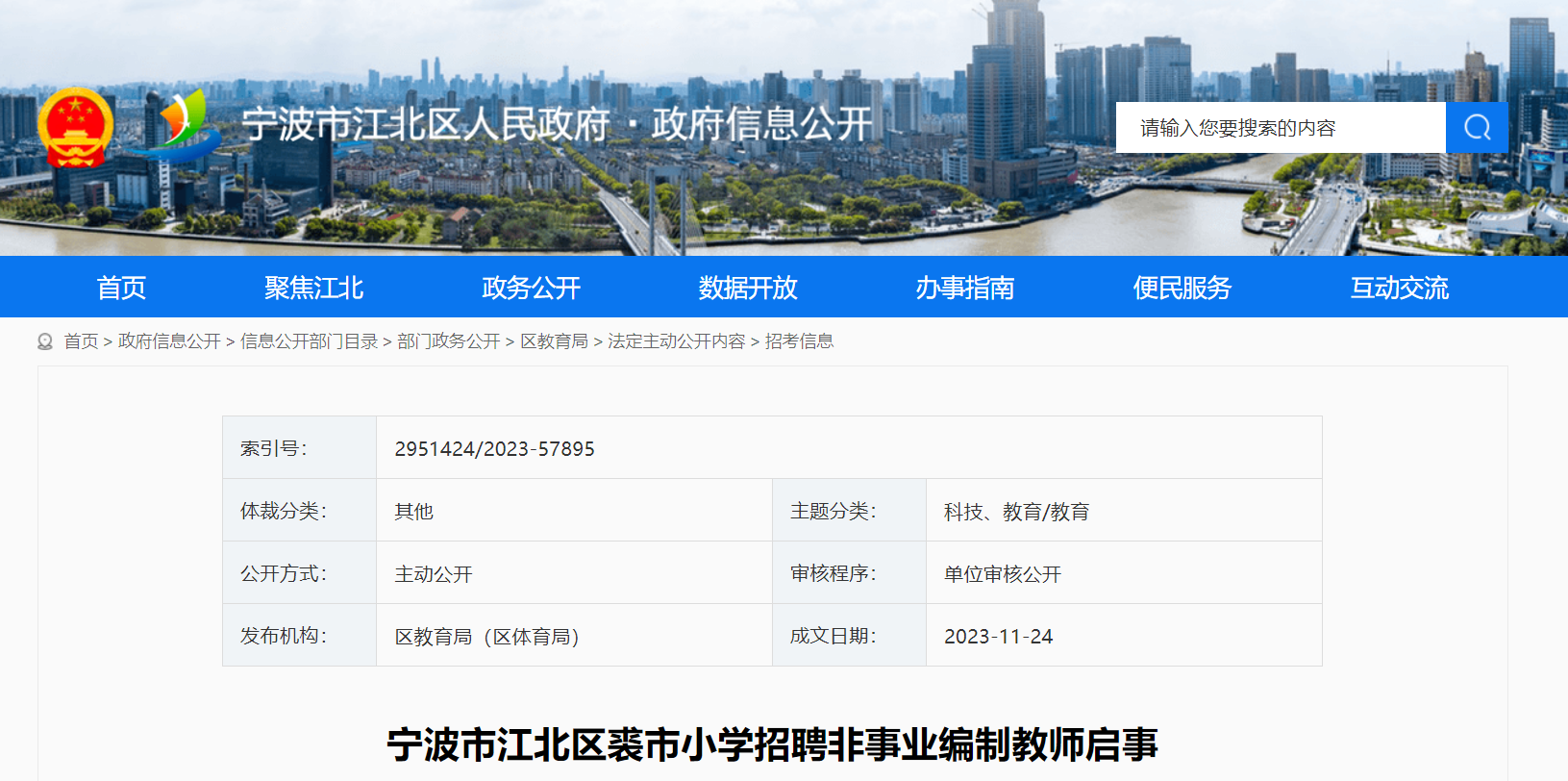
Task: Click the national emblem icon
Action: coord(76,127)
